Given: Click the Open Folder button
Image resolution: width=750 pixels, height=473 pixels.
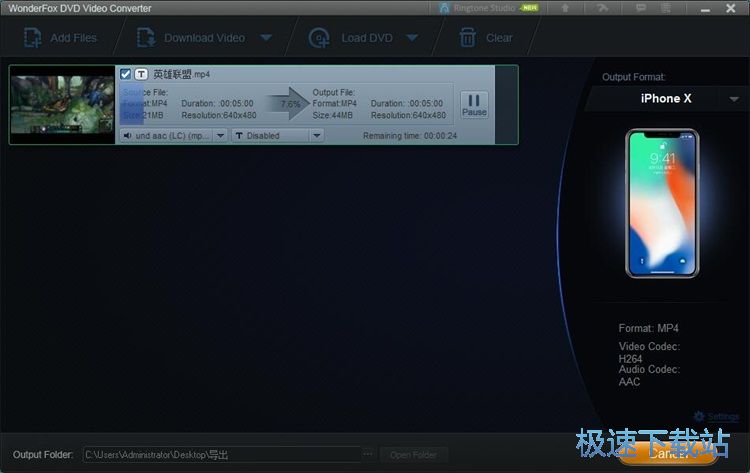Looking at the screenshot, I should tap(413, 455).
